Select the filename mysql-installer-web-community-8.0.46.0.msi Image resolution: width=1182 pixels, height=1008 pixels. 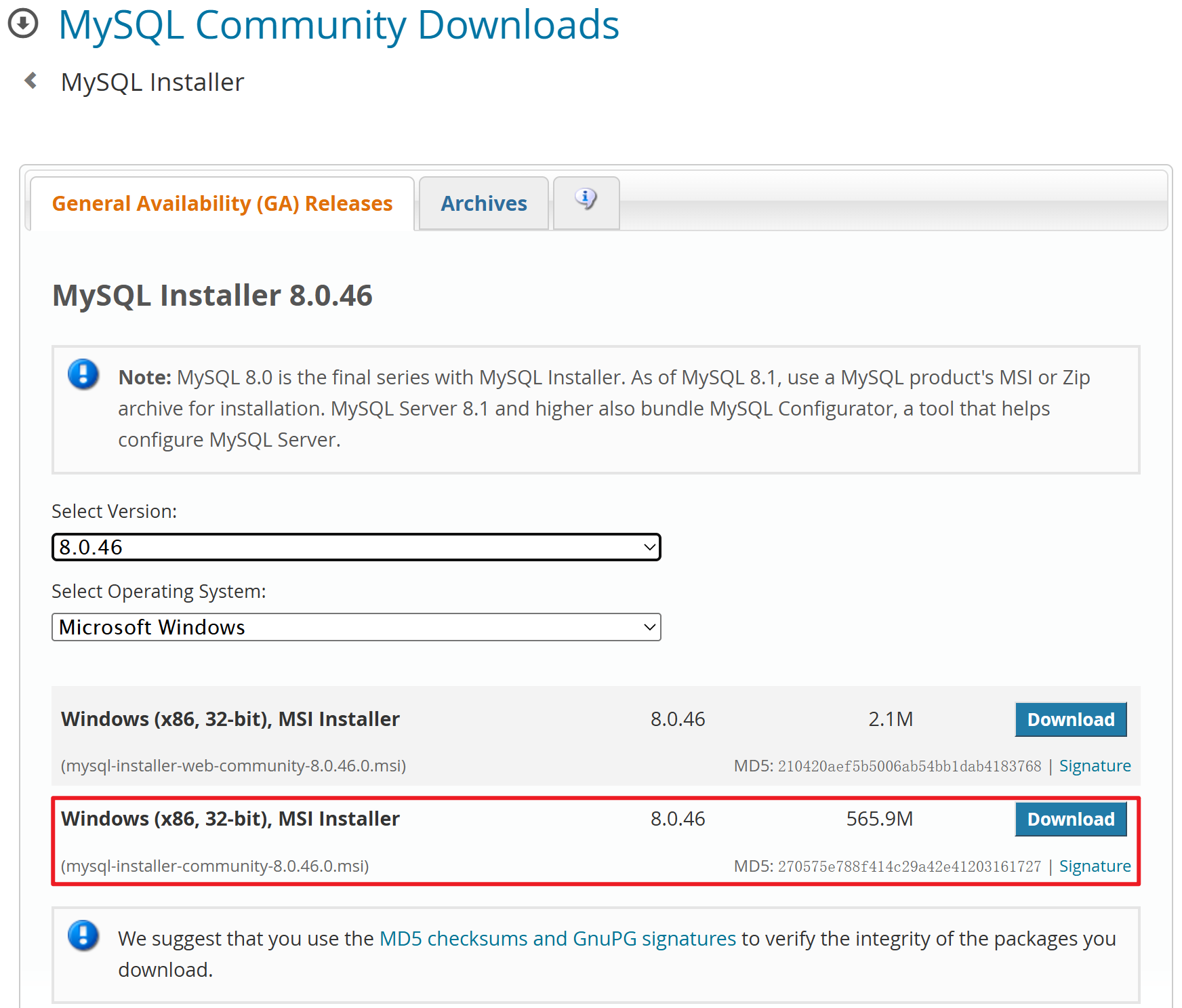click(x=234, y=766)
